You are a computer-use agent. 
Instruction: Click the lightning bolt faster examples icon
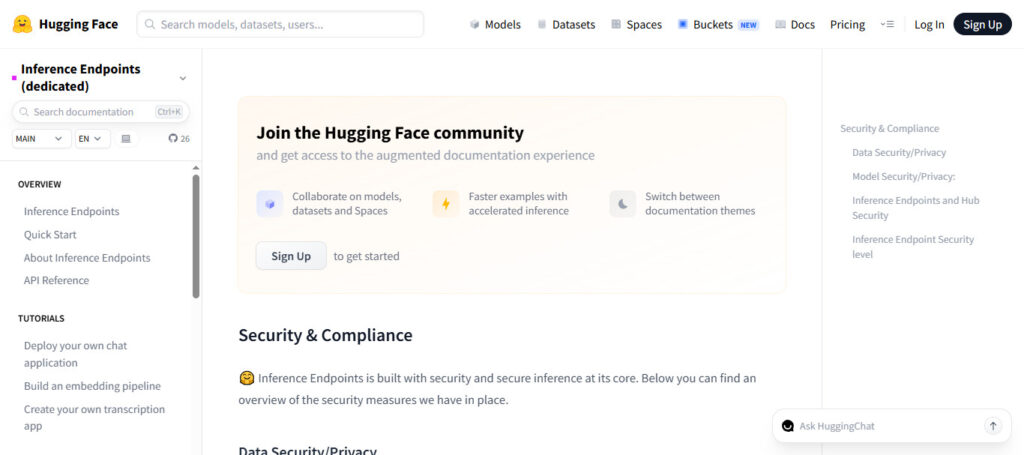[x=446, y=204]
